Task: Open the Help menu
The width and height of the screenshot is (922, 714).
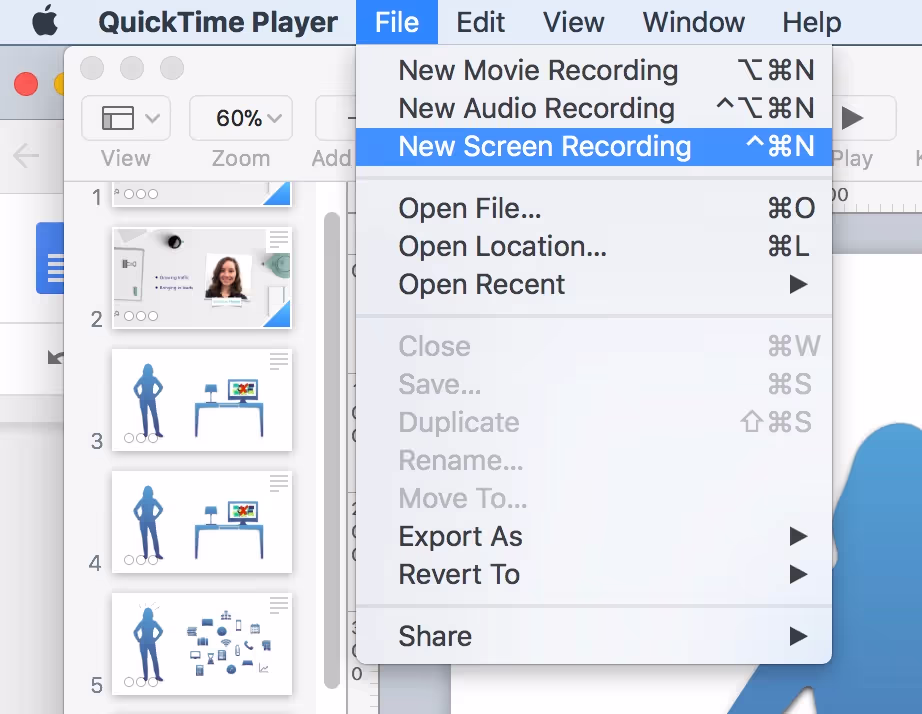Action: click(811, 22)
